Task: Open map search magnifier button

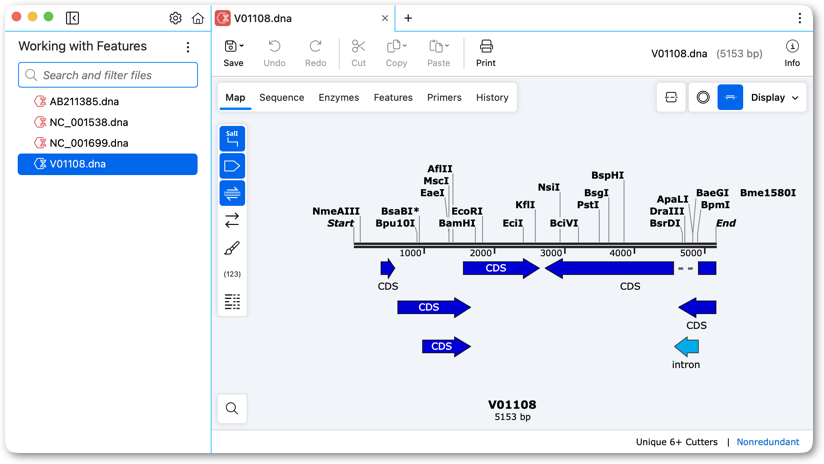Action: [x=232, y=408]
